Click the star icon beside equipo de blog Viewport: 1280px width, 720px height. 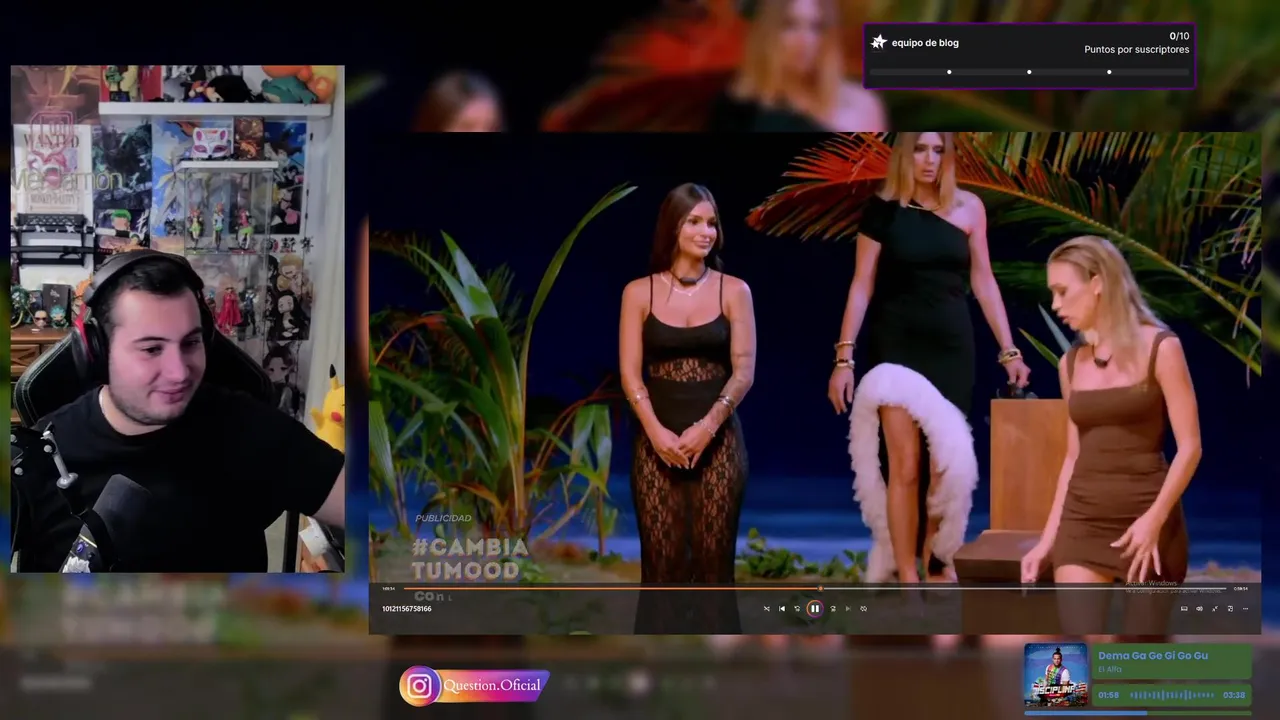coord(878,43)
